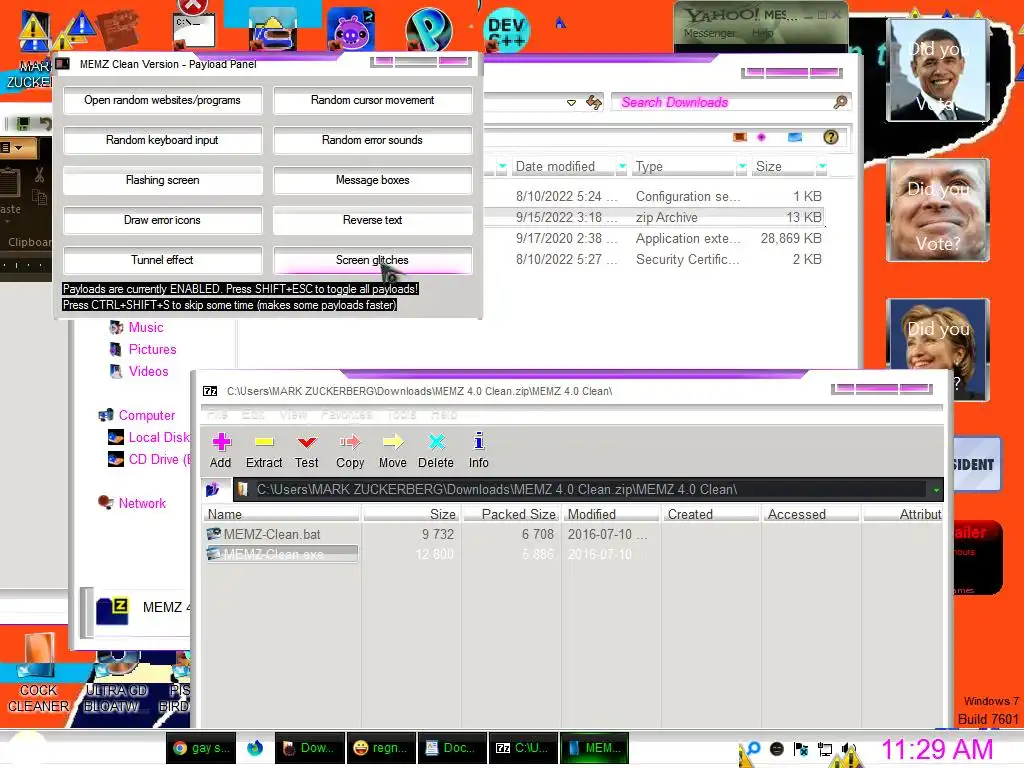Toggle Random cursor movement payload
The image size is (1024, 768).
[373, 101]
